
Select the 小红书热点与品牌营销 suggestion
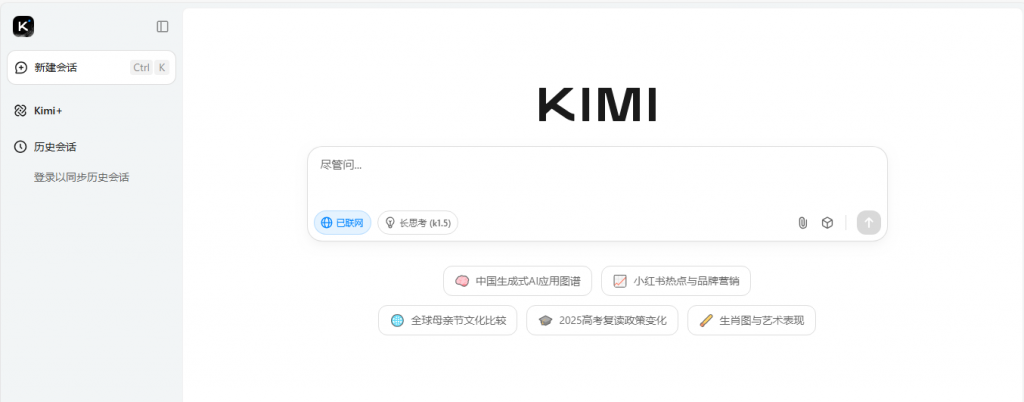[x=676, y=281]
